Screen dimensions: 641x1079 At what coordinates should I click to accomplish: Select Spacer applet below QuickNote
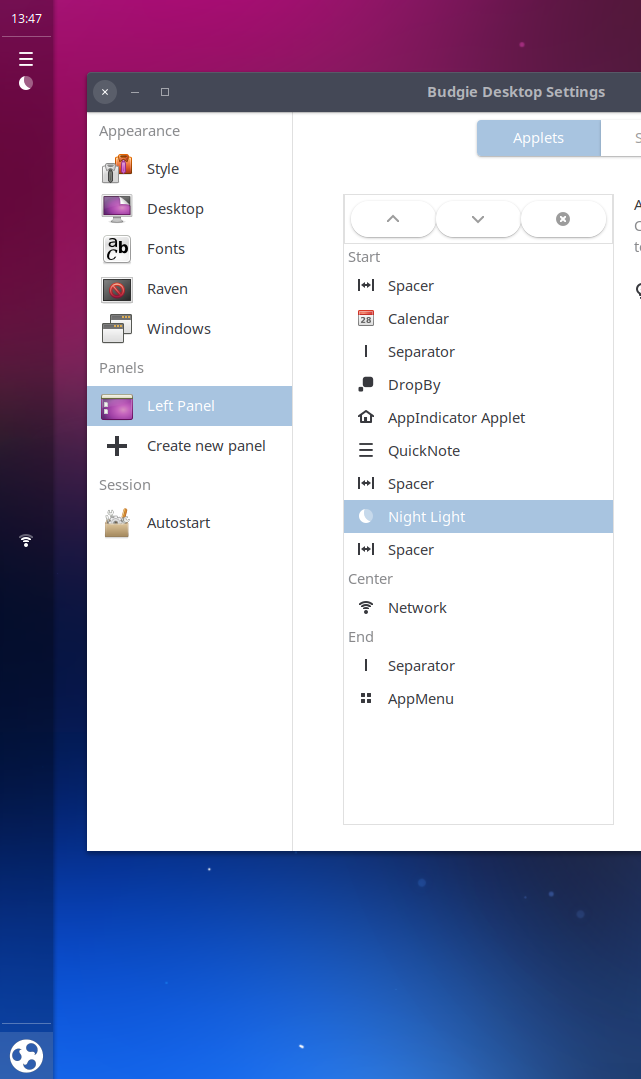click(x=478, y=484)
